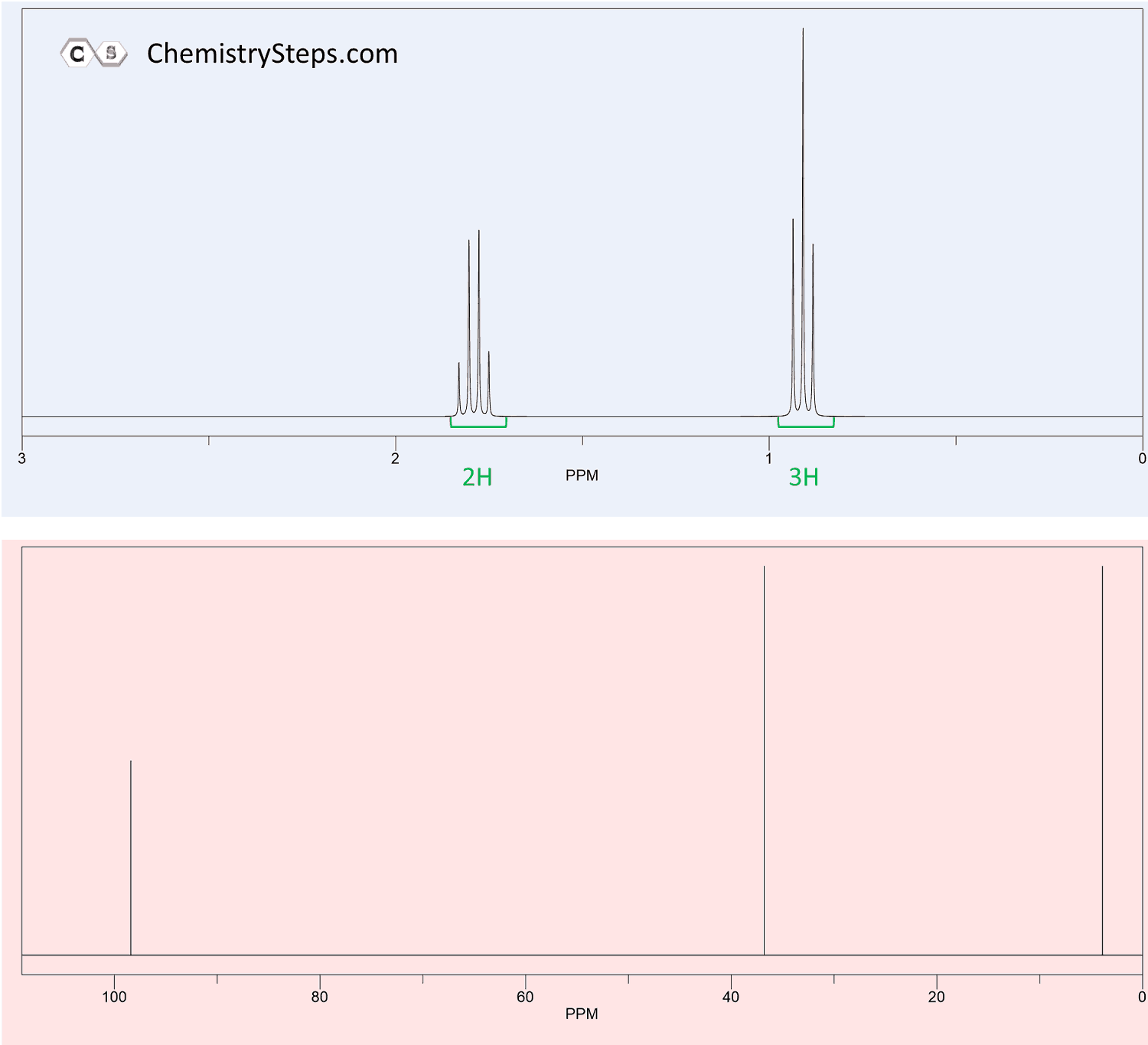Viewport: 1148px width, 1045px height.
Task: Select the green 2H integration label
Action: 477,477
